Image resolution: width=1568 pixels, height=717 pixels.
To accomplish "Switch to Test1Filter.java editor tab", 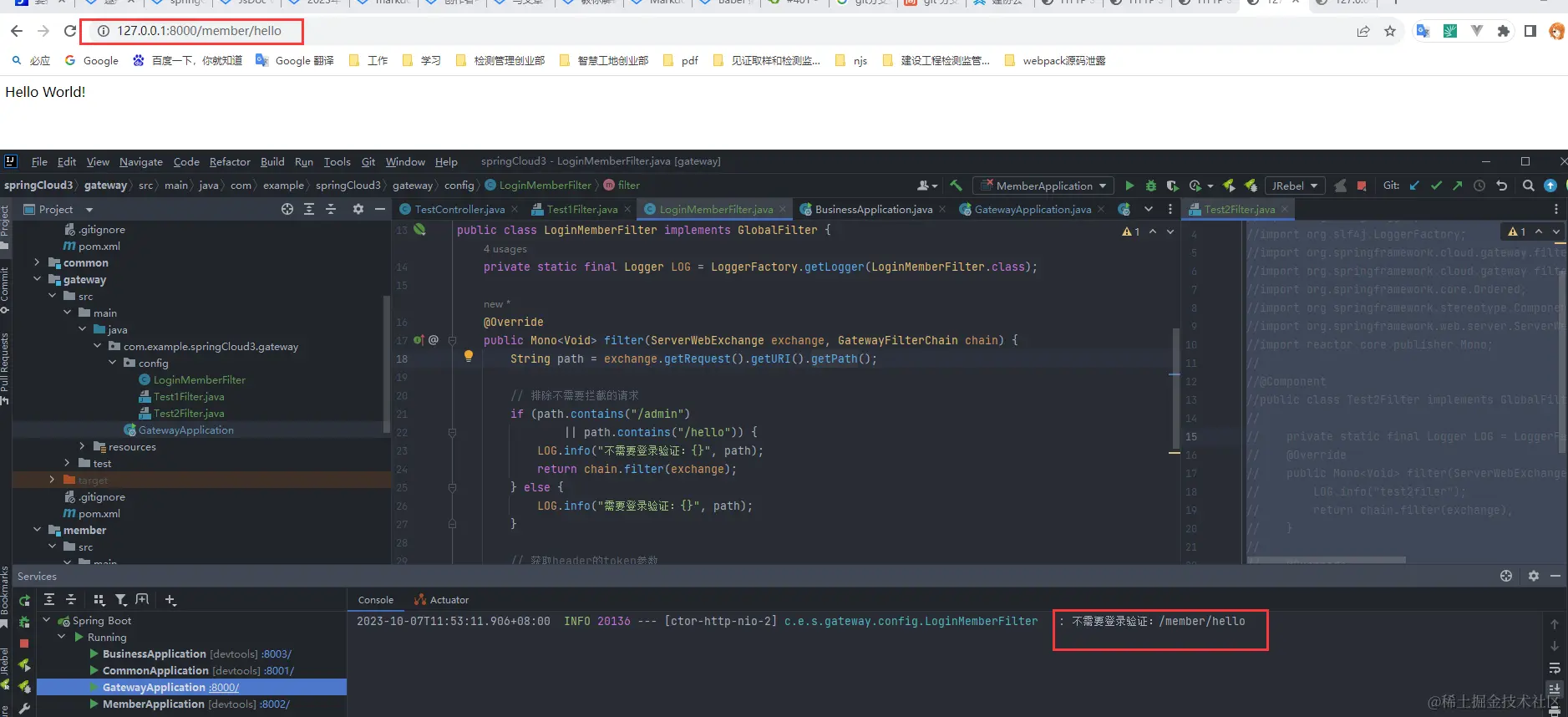I will pos(581,209).
